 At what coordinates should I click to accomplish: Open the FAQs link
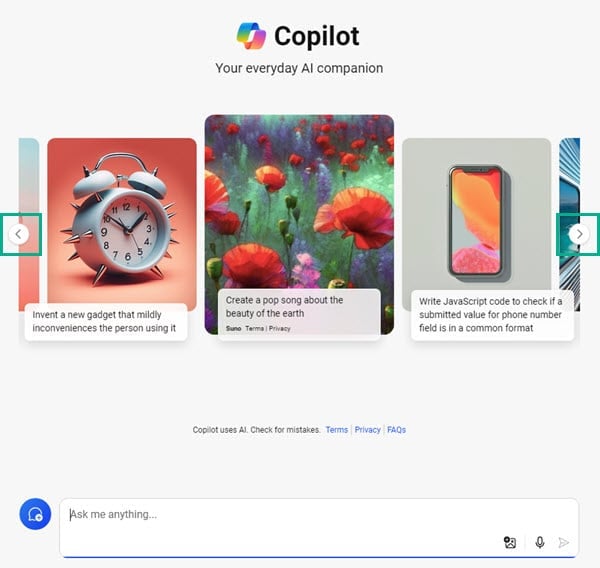(396, 429)
